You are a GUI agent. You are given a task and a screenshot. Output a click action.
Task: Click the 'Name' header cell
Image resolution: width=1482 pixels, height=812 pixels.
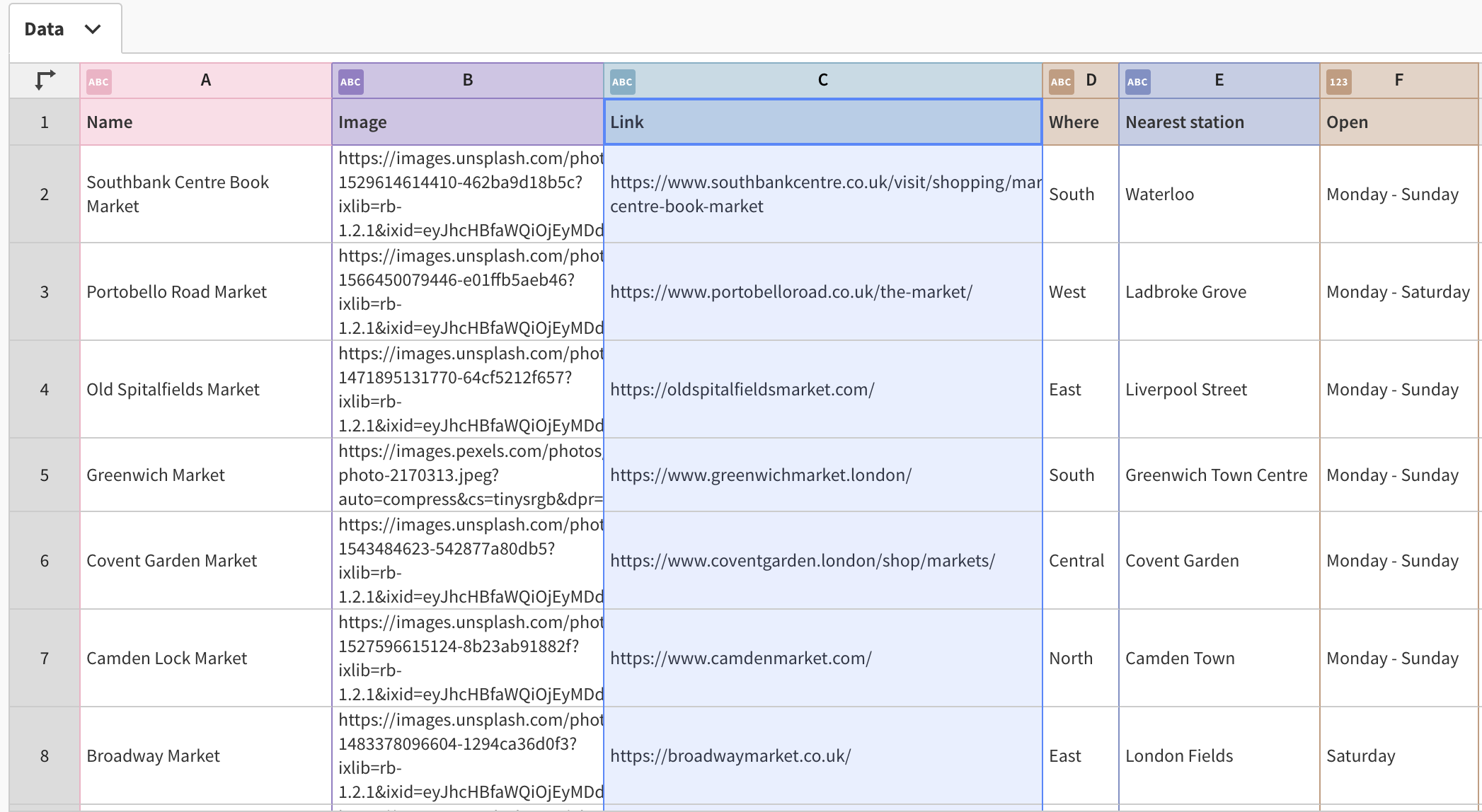coord(206,122)
